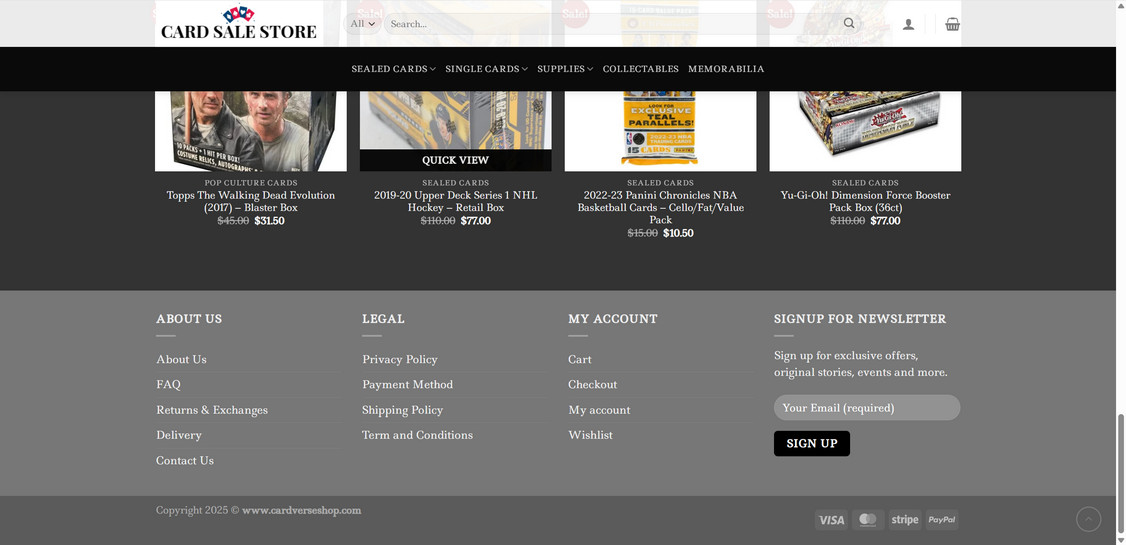Open the Yu-Gi-Oh! Dimension Force title
The width and height of the screenshot is (1126, 545).
click(x=865, y=202)
